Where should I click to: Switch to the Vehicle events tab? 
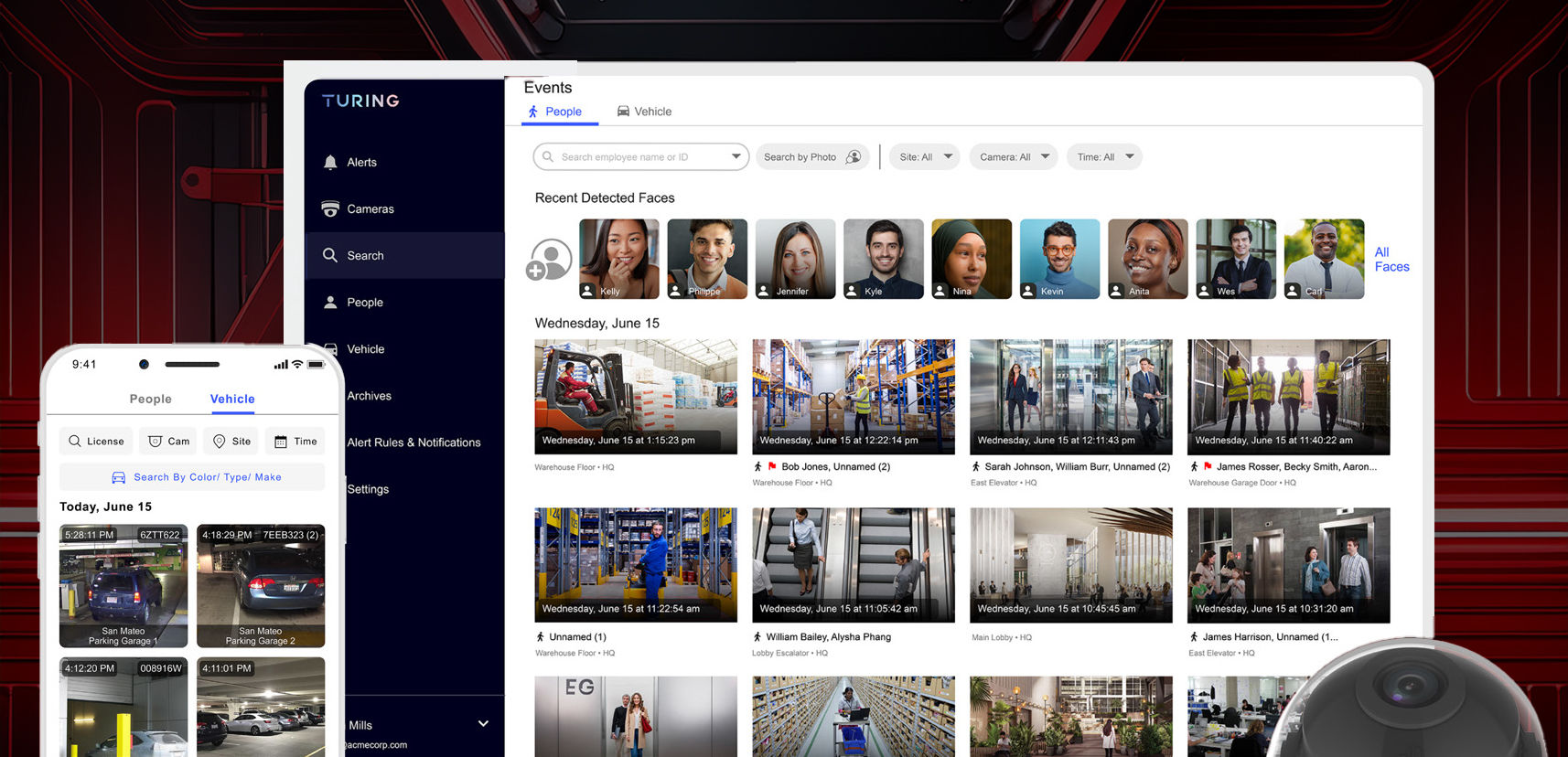(644, 112)
